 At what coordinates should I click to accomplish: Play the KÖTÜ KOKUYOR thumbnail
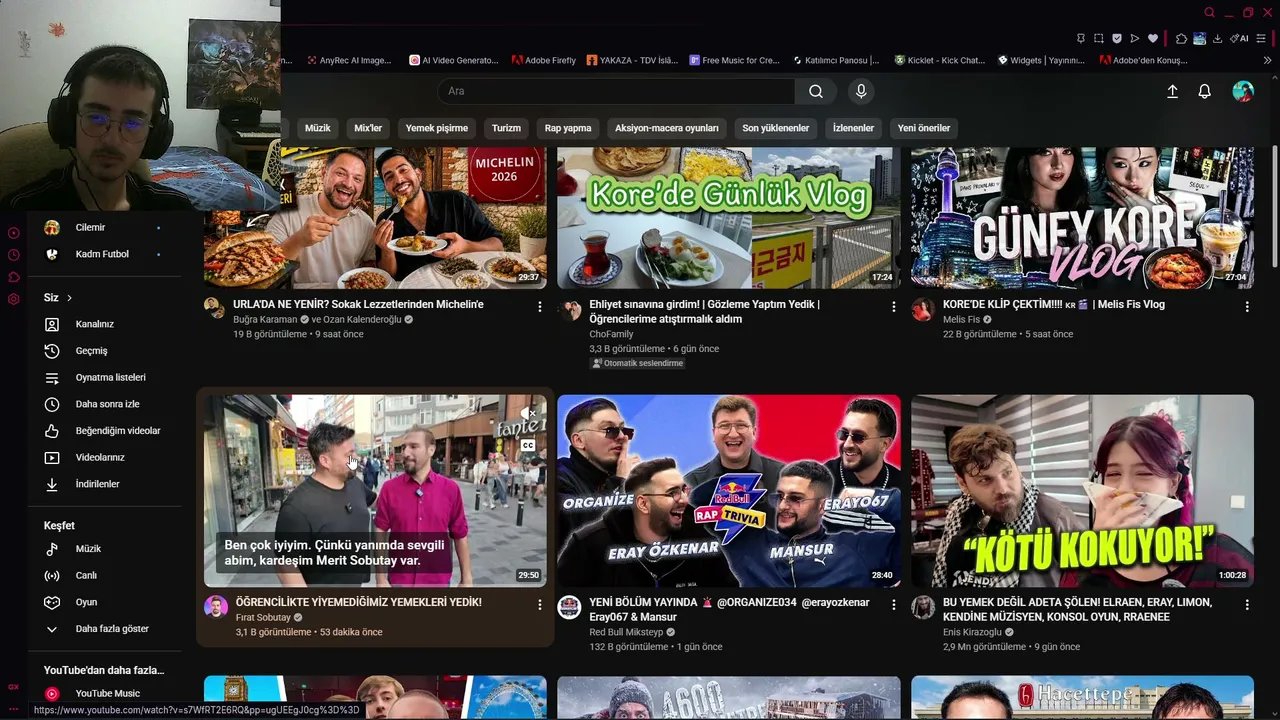pos(1082,491)
